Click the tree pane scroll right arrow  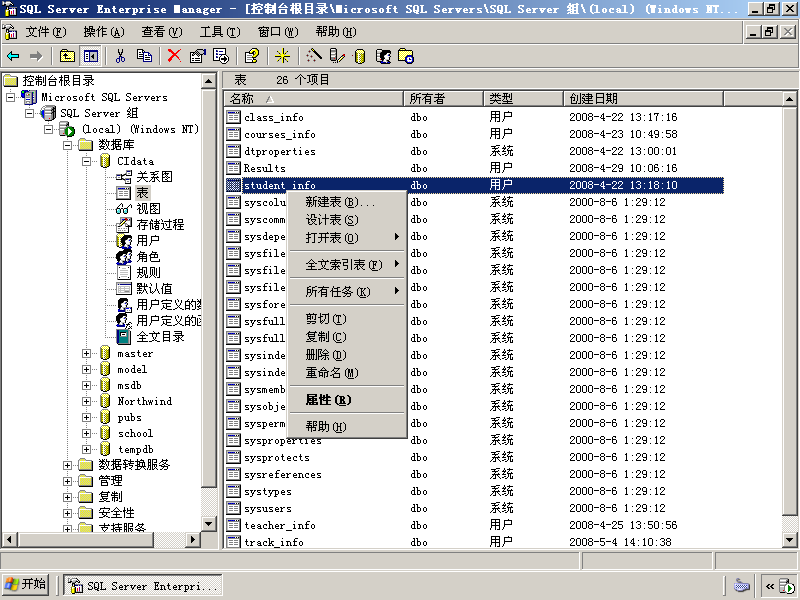[192, 539]
